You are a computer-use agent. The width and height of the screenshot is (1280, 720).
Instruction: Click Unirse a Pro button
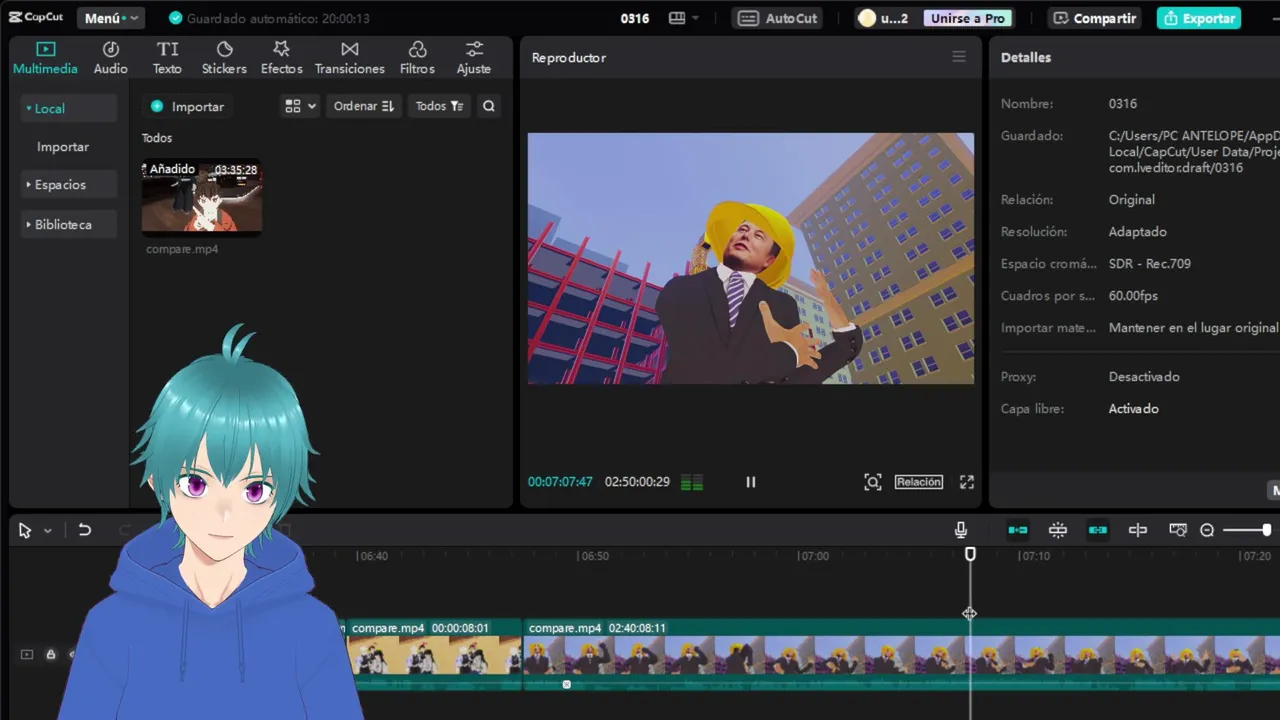[967, 18]
